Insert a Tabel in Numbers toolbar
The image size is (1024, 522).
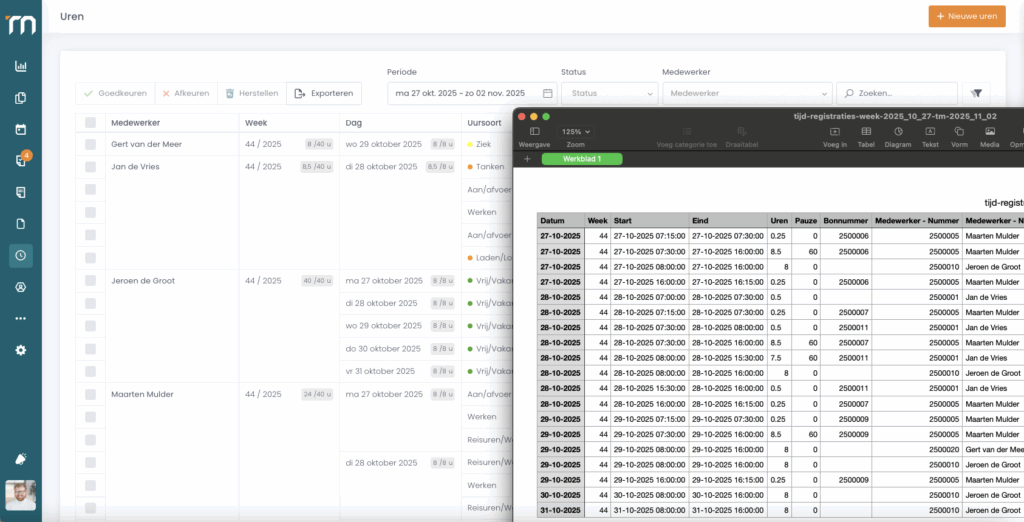pos(866,132)
